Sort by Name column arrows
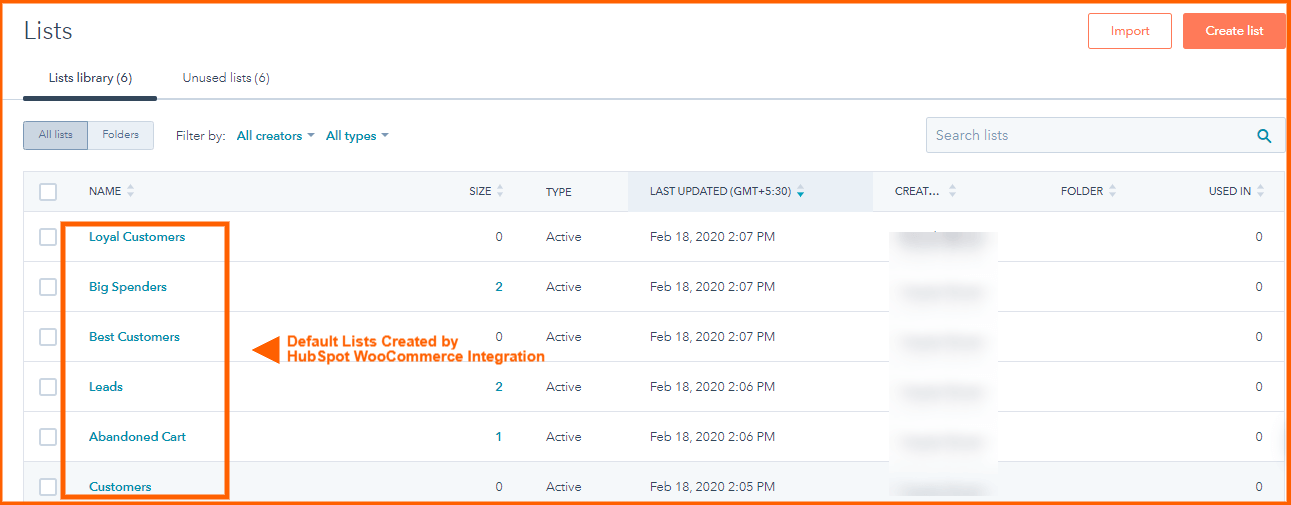Image resolution: width=1291 pixels, height=505 pixels. pos(130,191)
